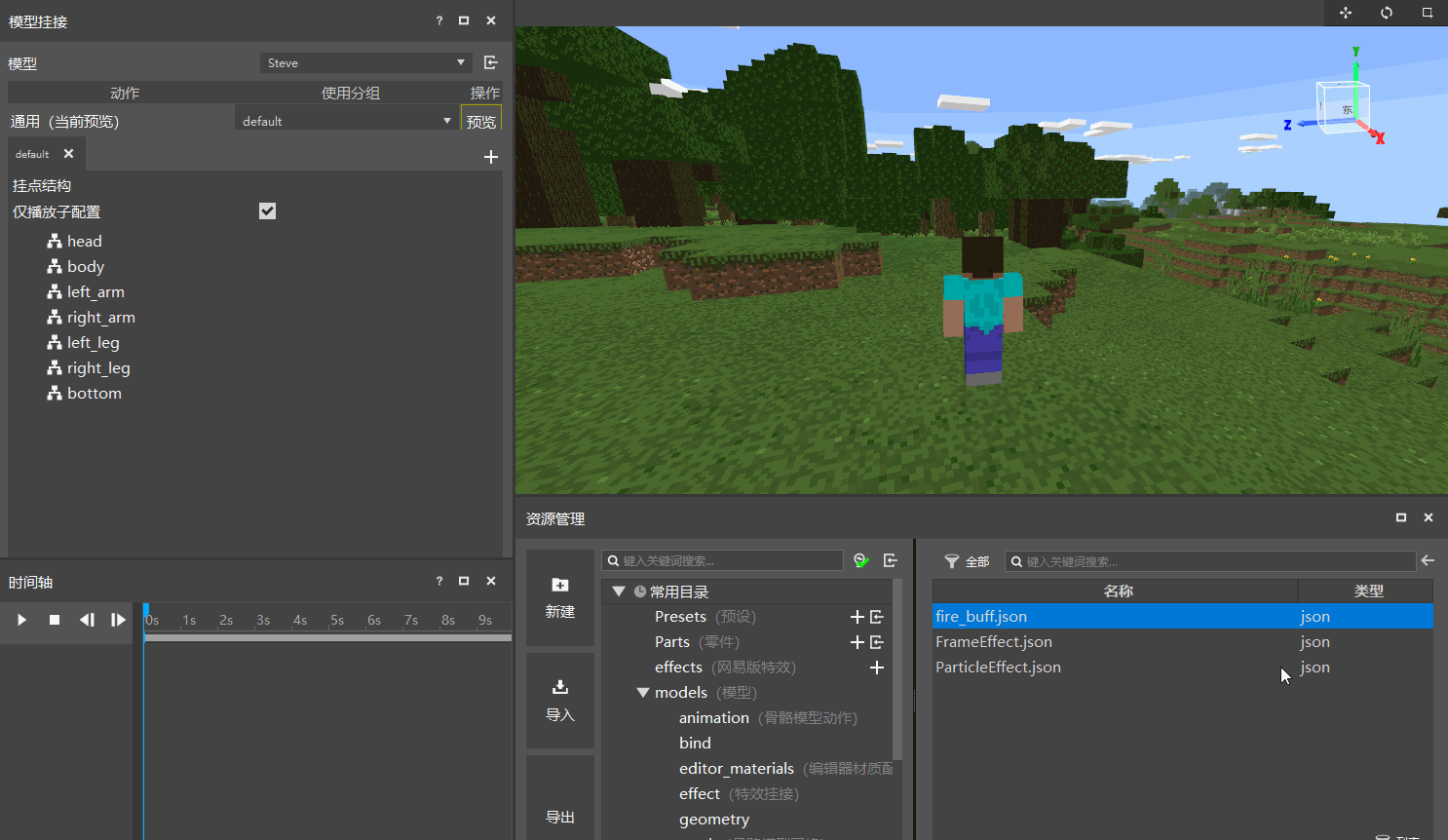The image size is (1448, 840).
Task: Click the 预览 preview button
Action: [x=481, y=121]
